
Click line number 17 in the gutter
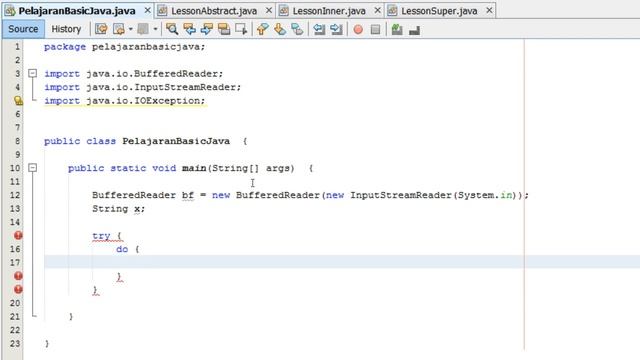[x=15, y=262]
